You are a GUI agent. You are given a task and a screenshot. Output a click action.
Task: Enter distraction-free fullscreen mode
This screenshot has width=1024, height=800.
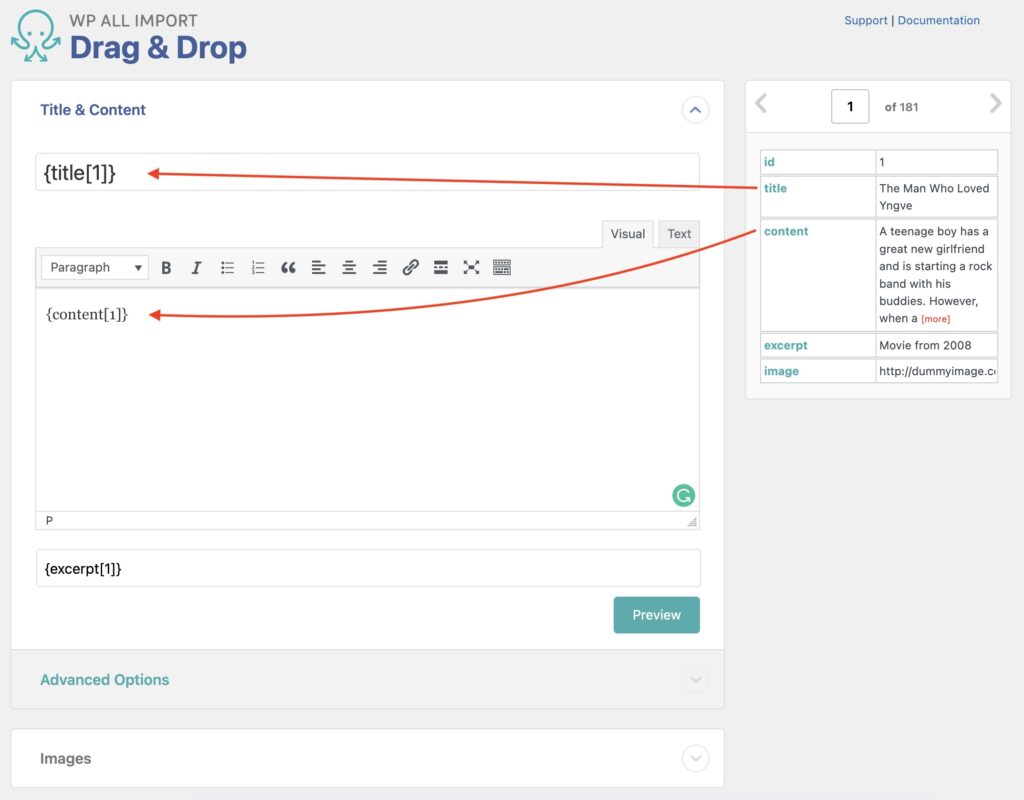pyautogui.click(x=471, y=267)
